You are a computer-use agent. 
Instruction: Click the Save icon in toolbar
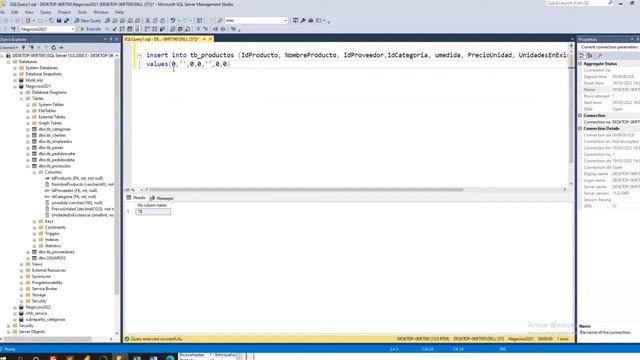coord(59,20)
